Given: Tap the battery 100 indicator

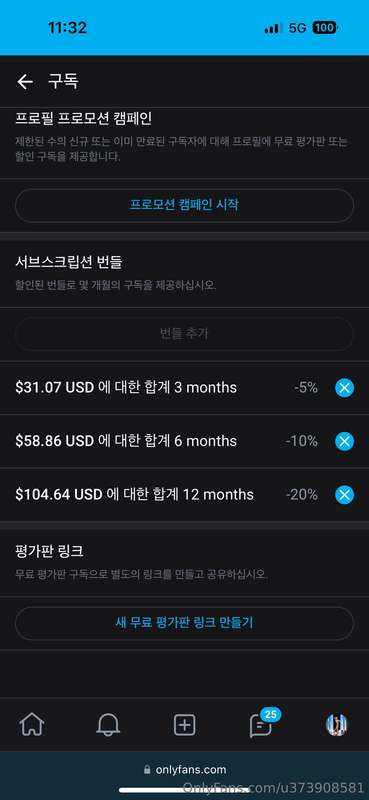Looking at the screenshot, I should [x=325, y=28].
